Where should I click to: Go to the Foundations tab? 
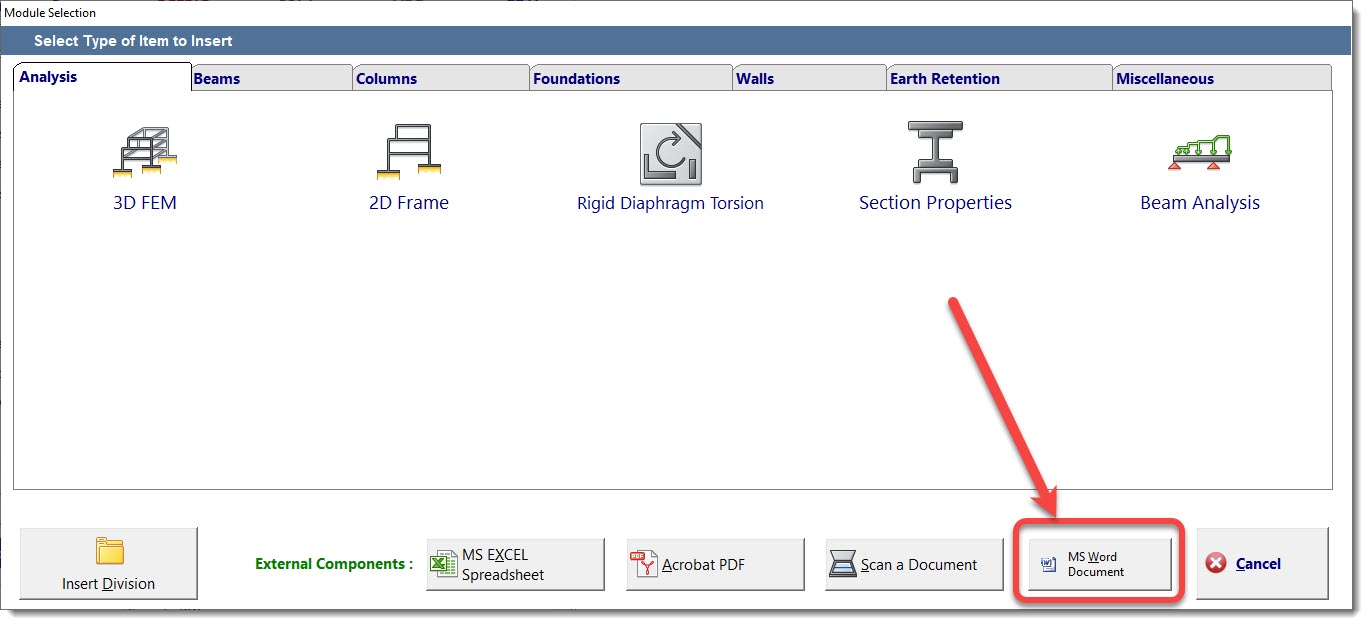point(576,79)
